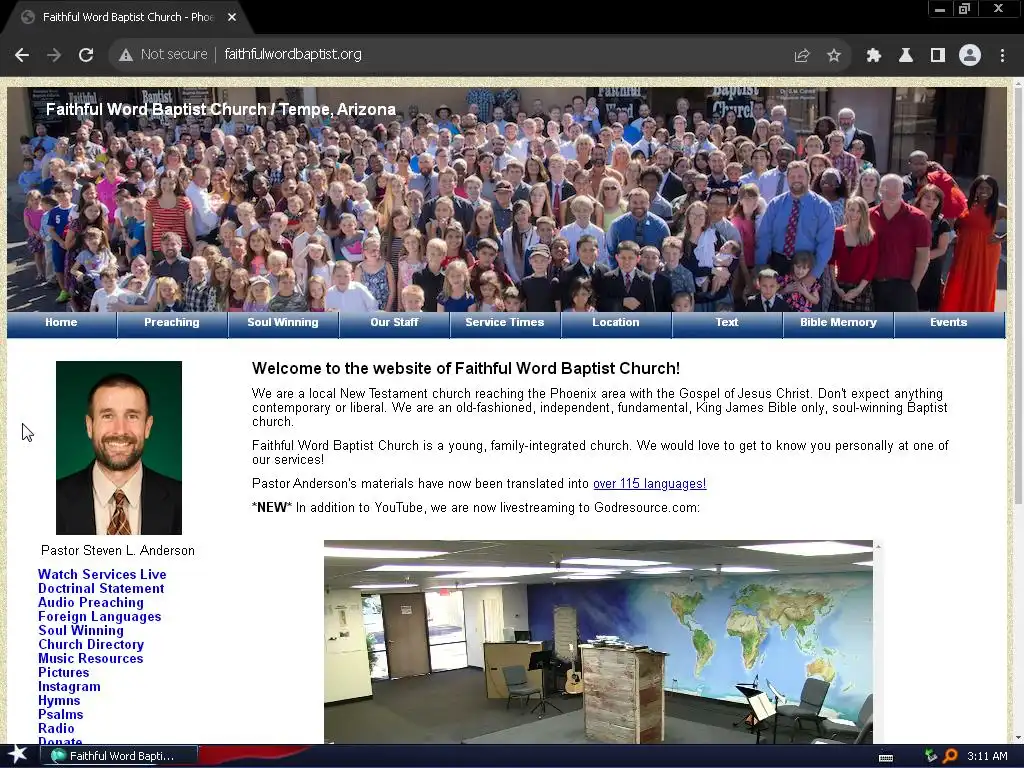Select the Faithful Word Bapti... taskbar window button
The image size is (1024, 768).
(x=119, y=756)
